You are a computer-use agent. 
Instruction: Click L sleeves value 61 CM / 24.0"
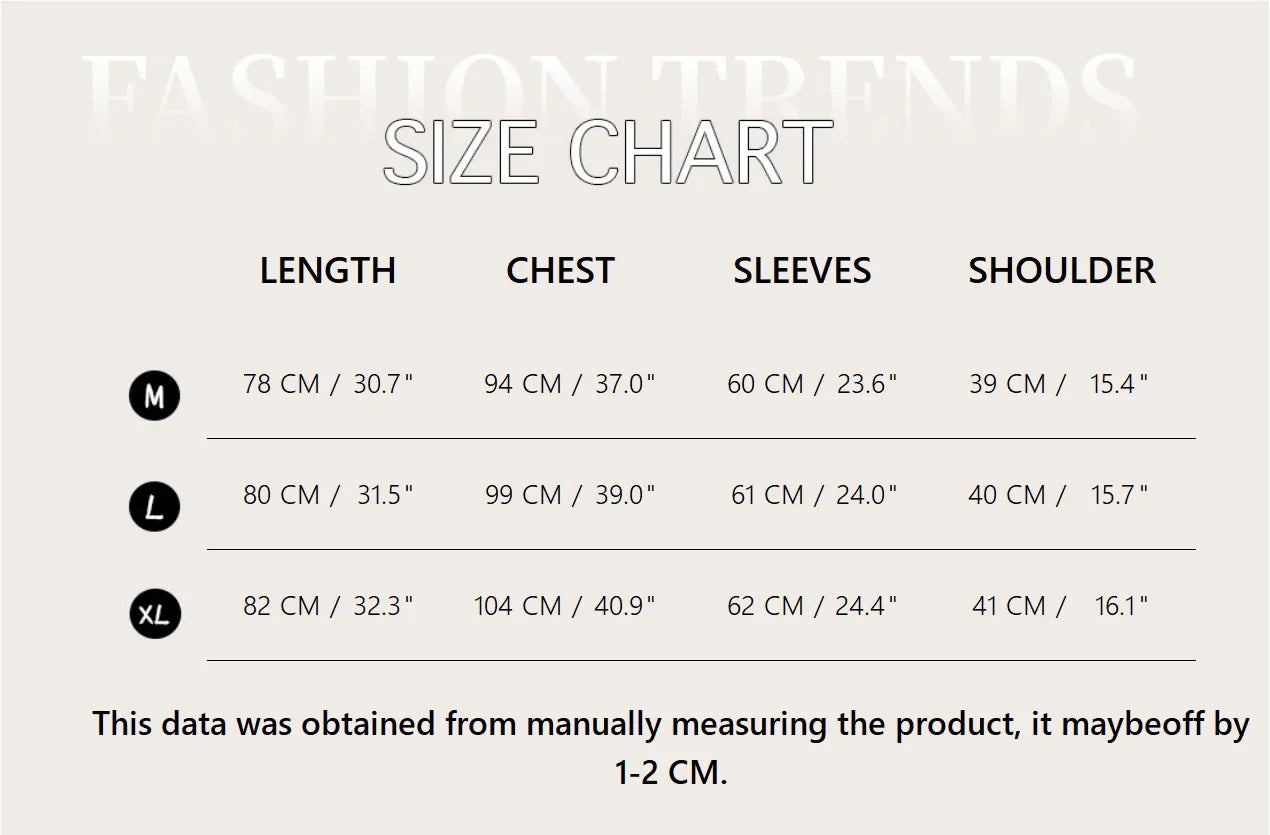[x=814, y=495]
